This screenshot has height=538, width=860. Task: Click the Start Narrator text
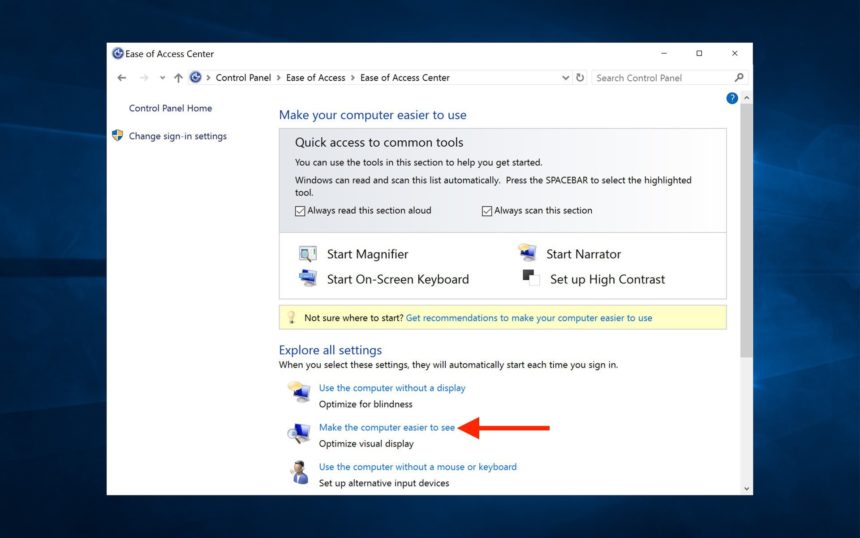click(584, 254)
